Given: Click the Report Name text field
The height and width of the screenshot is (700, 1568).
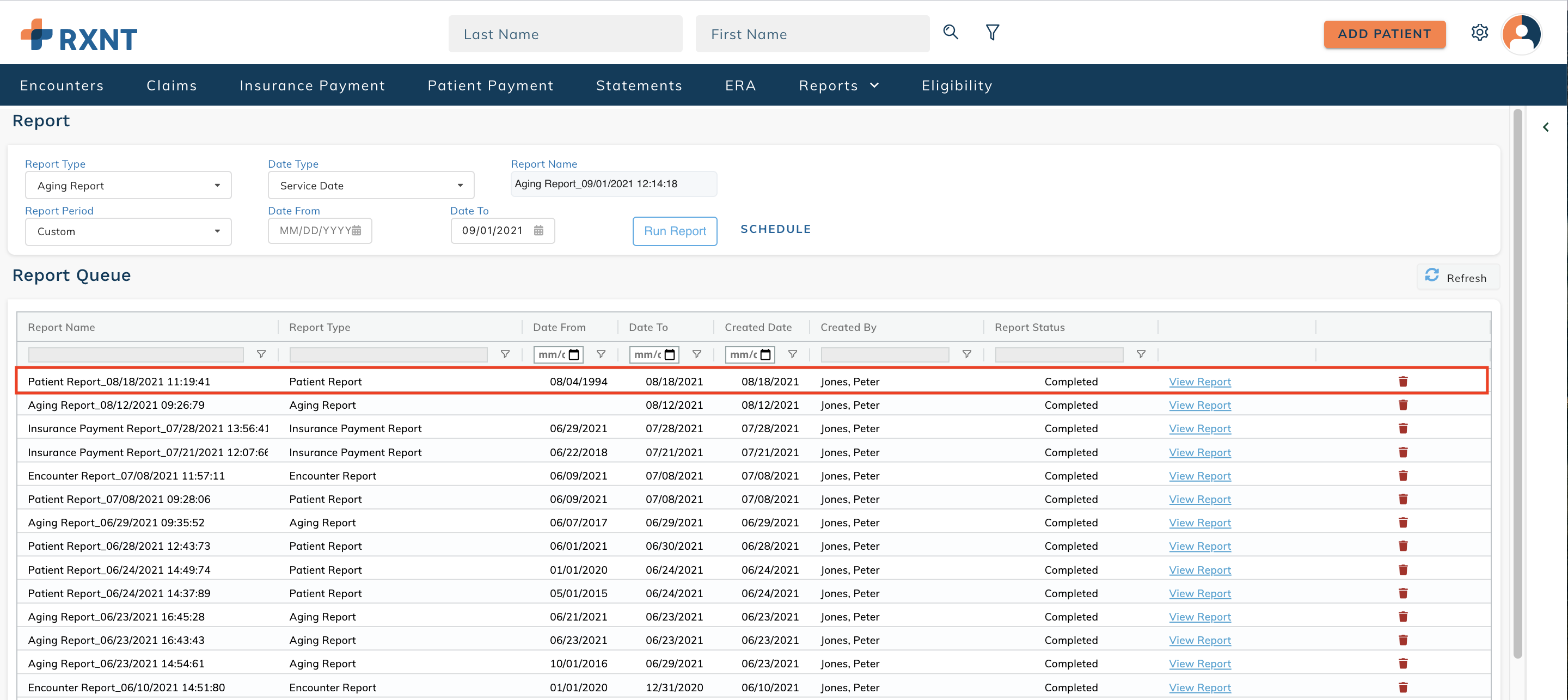Looking at the screenshot, I should pos(614,184).
